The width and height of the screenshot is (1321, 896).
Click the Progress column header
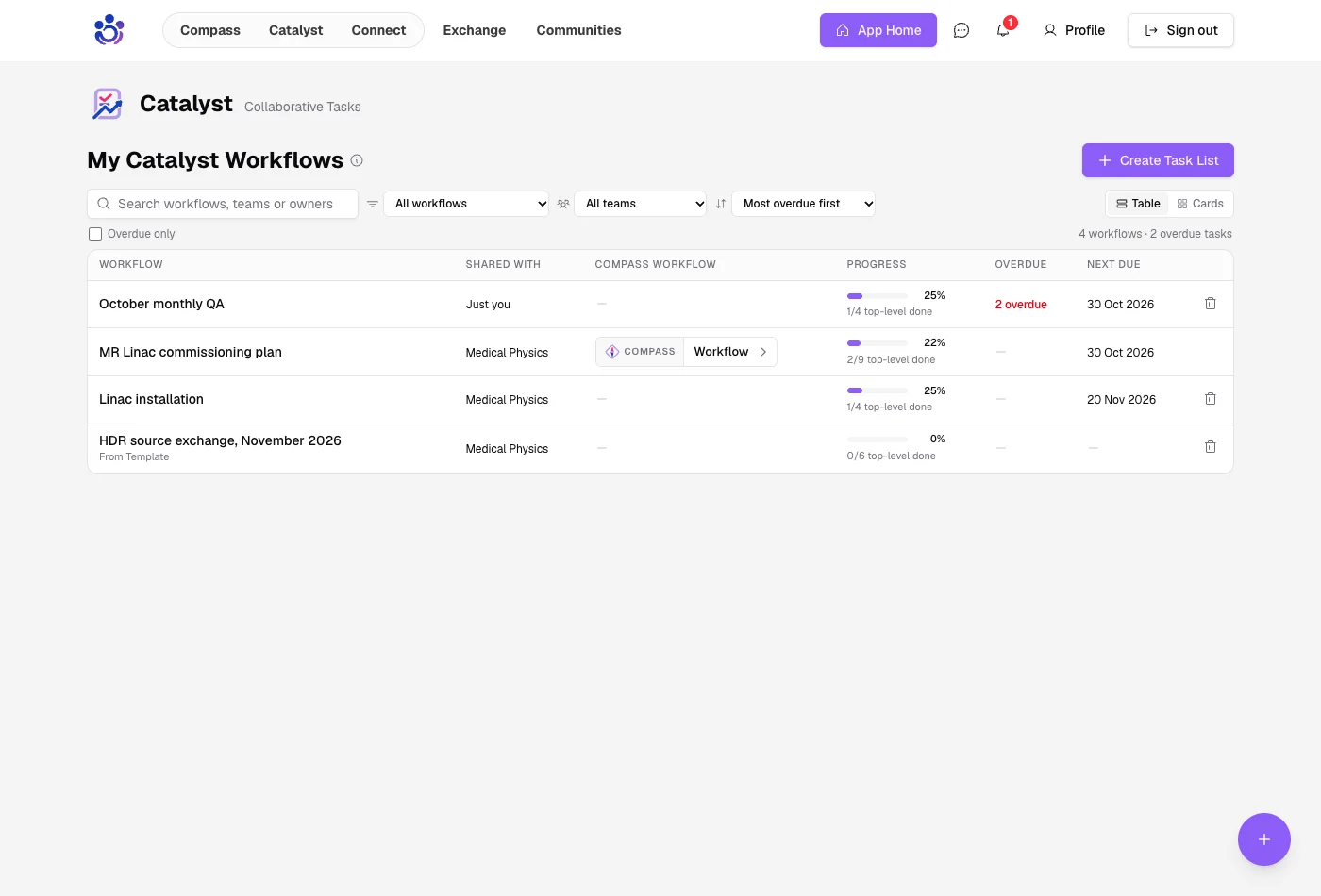[877, 265]
